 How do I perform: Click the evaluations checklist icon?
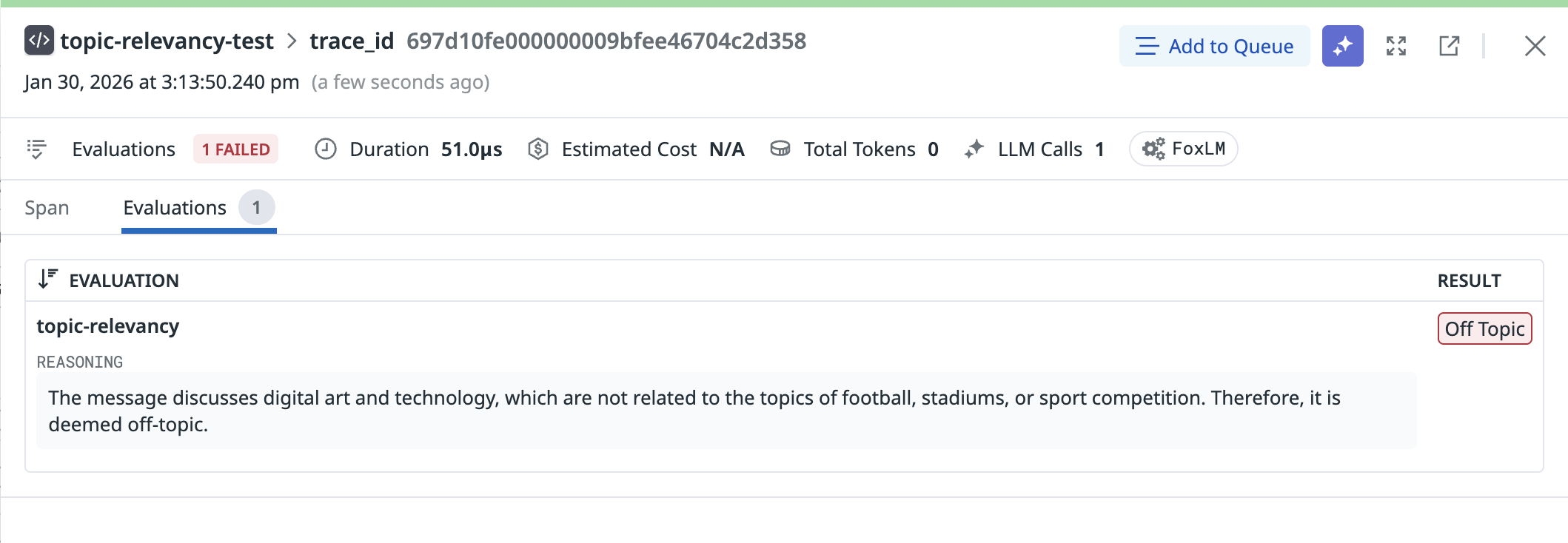pyautogui.click(x=36, y=149)
